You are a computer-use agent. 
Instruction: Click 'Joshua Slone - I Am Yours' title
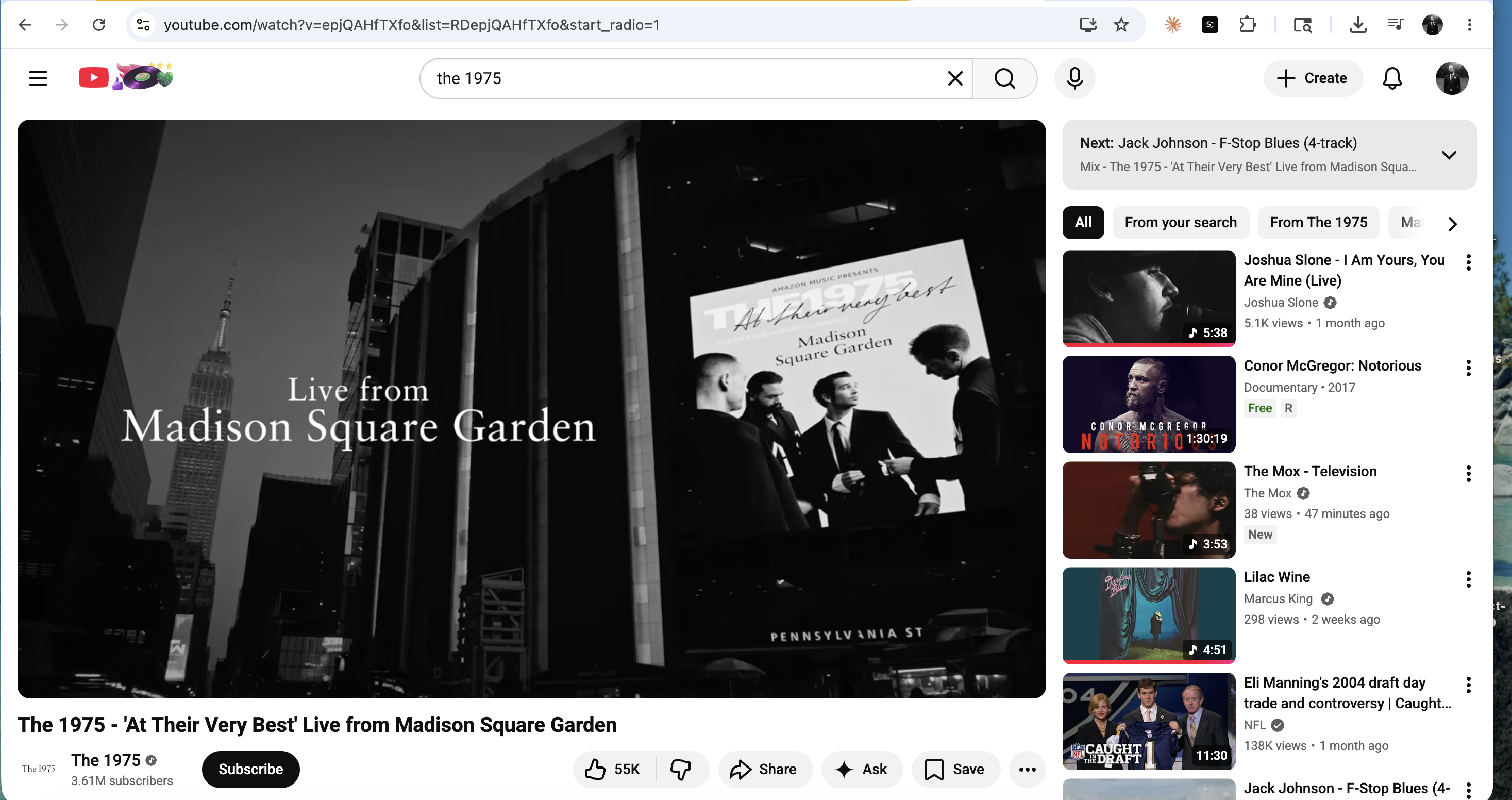click(1344, 270)
